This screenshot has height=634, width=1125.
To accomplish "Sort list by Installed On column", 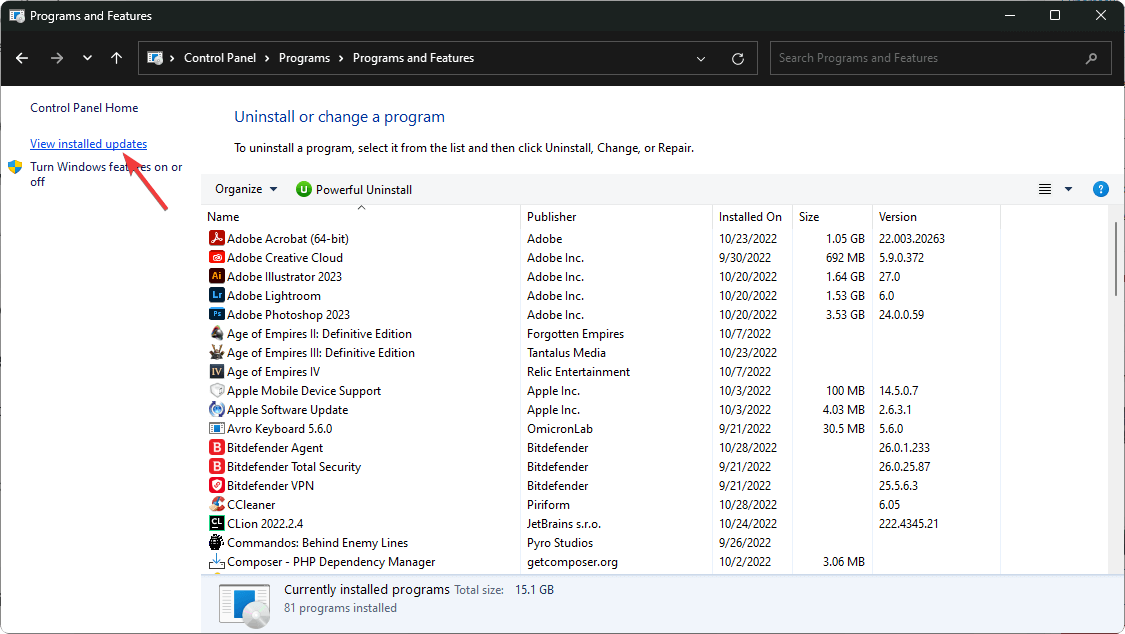I will [750, 217].
